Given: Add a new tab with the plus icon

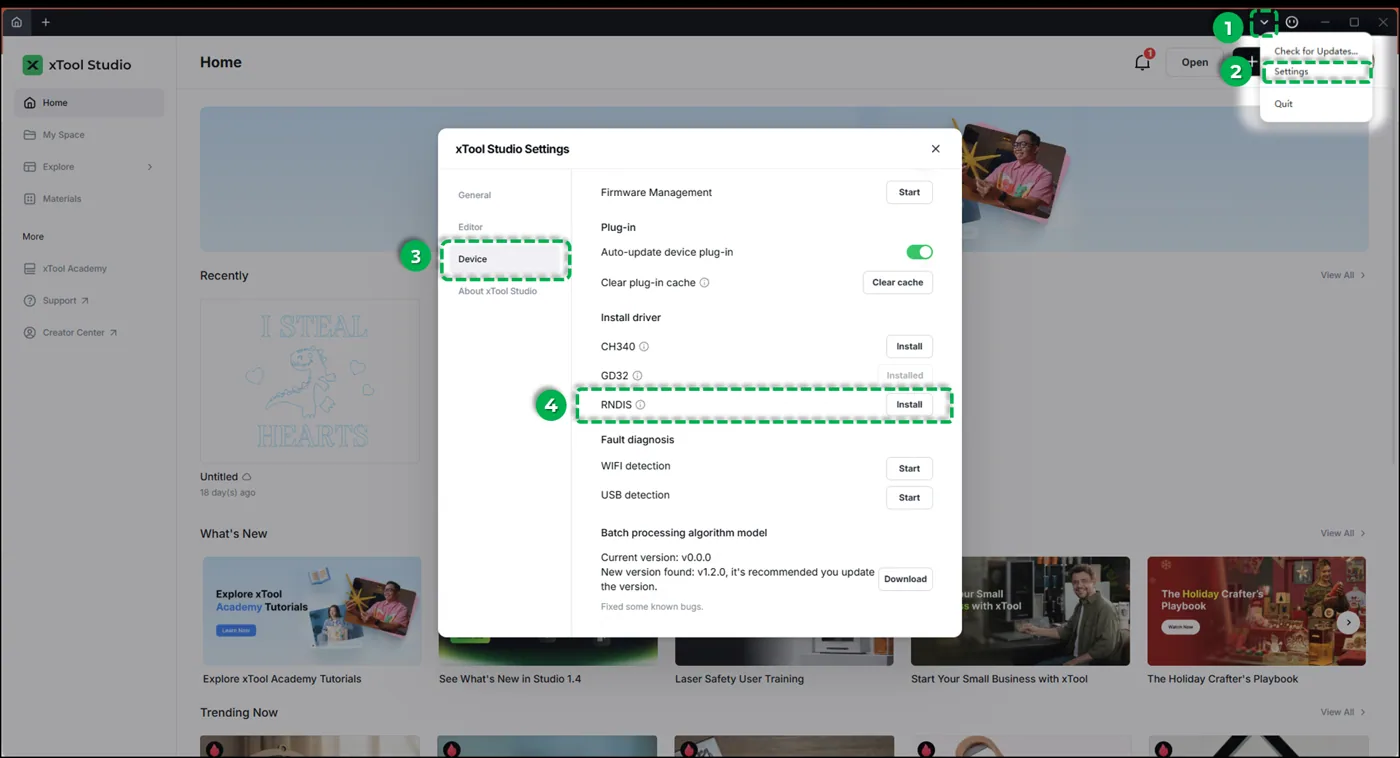Looking at the screenshot, I should (x=46, y=22).
